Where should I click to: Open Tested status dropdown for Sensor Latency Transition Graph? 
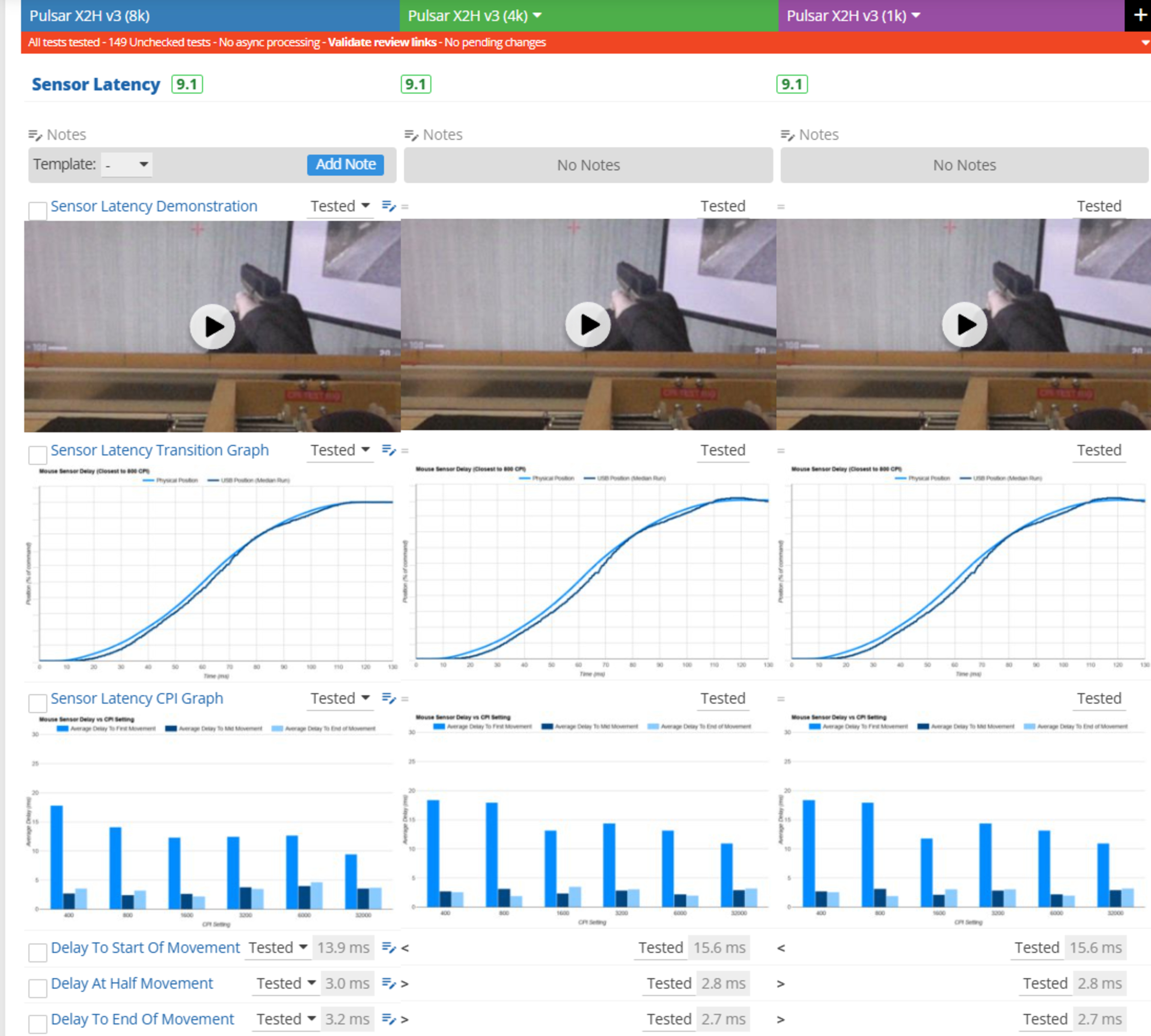pyautogui.click(x=340, y=450)
